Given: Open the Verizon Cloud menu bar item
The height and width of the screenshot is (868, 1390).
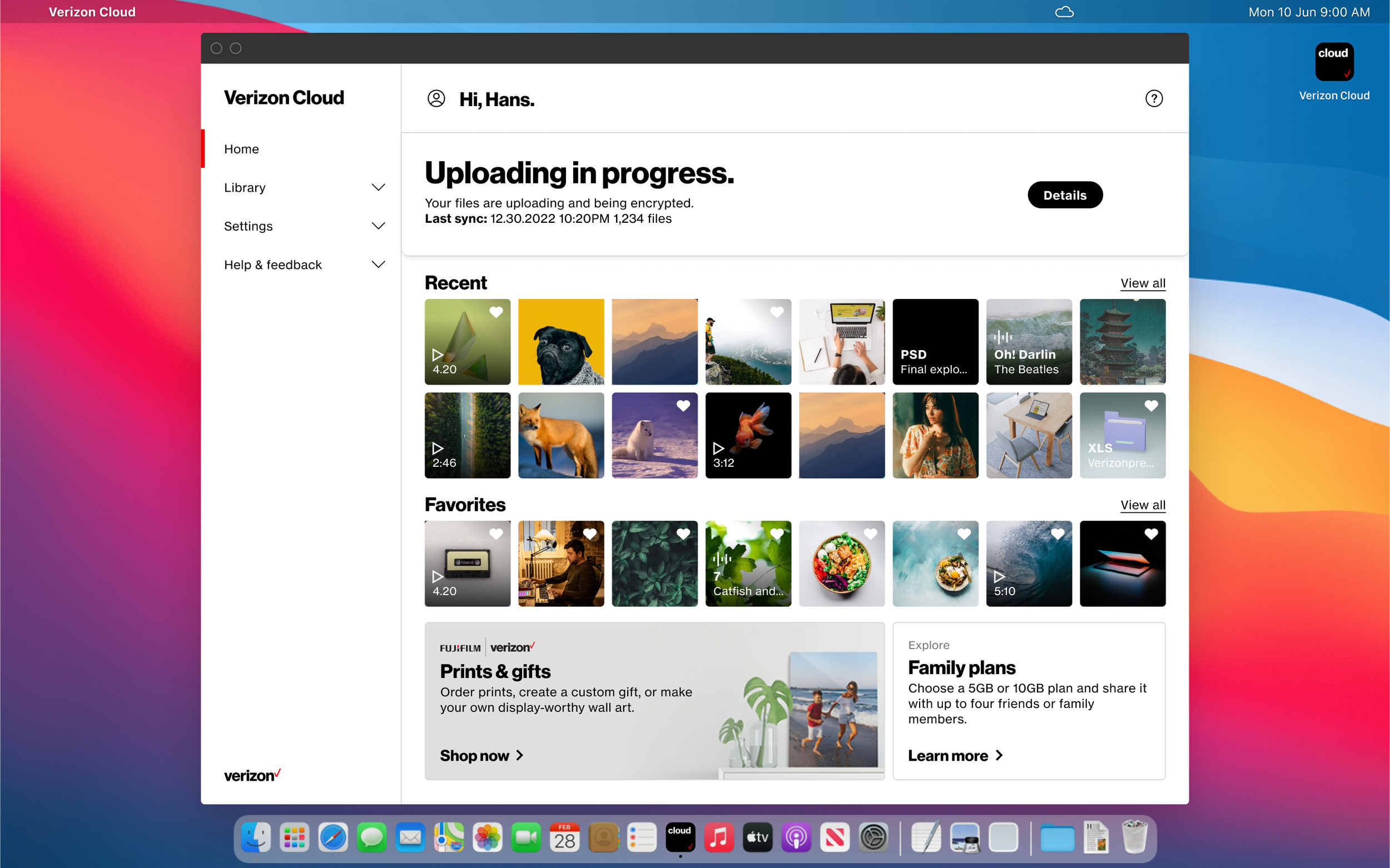Looking at the screenshot, I should (92, 12).
